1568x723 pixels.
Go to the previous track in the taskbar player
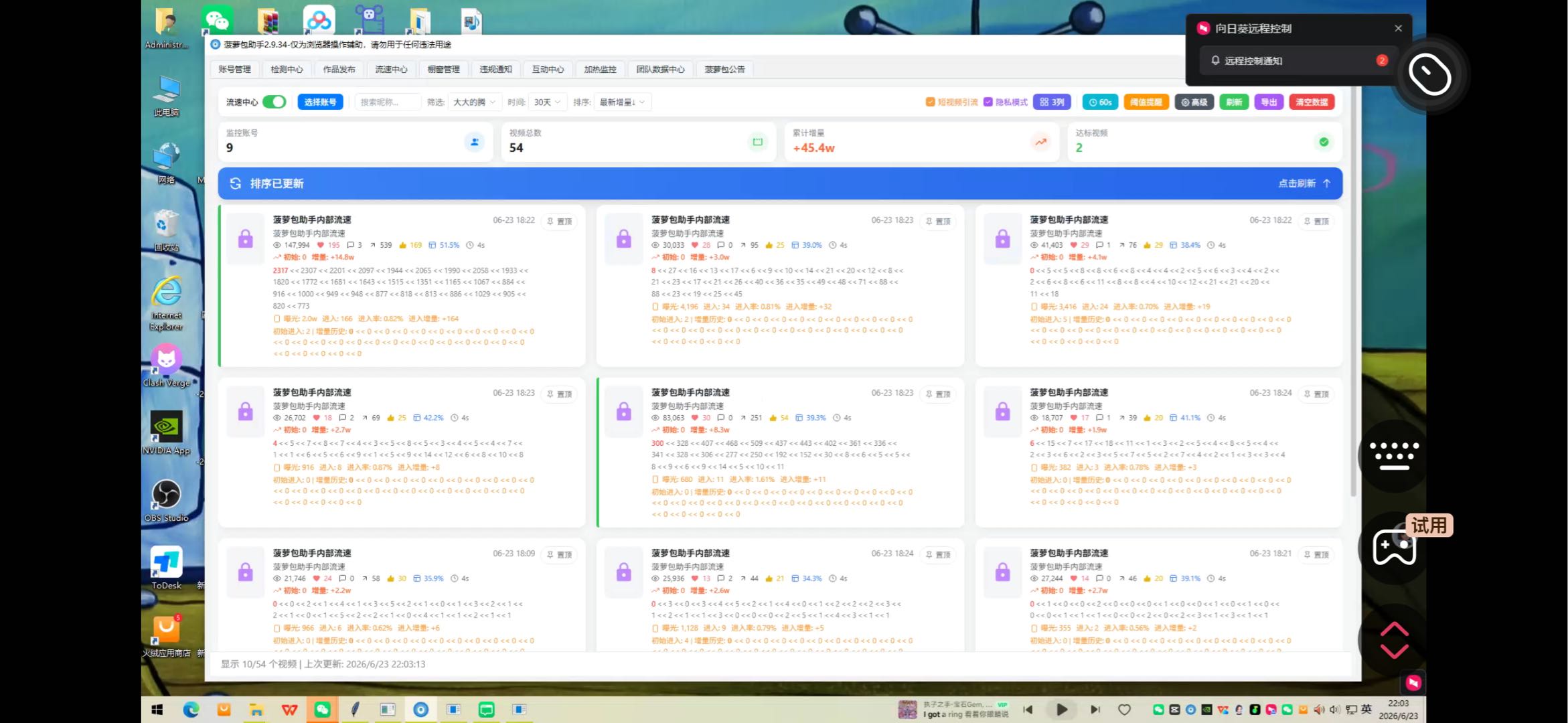coord(1028,710)
